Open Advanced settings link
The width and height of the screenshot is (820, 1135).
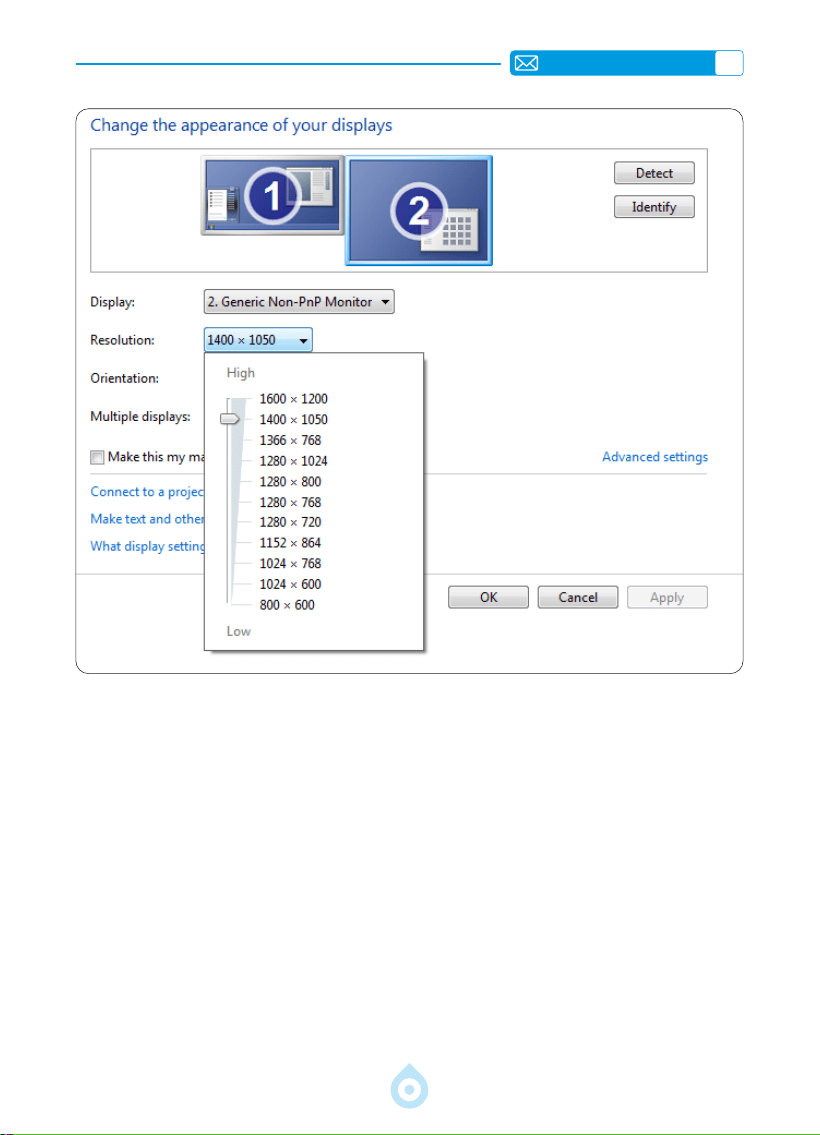pos(655,457)
